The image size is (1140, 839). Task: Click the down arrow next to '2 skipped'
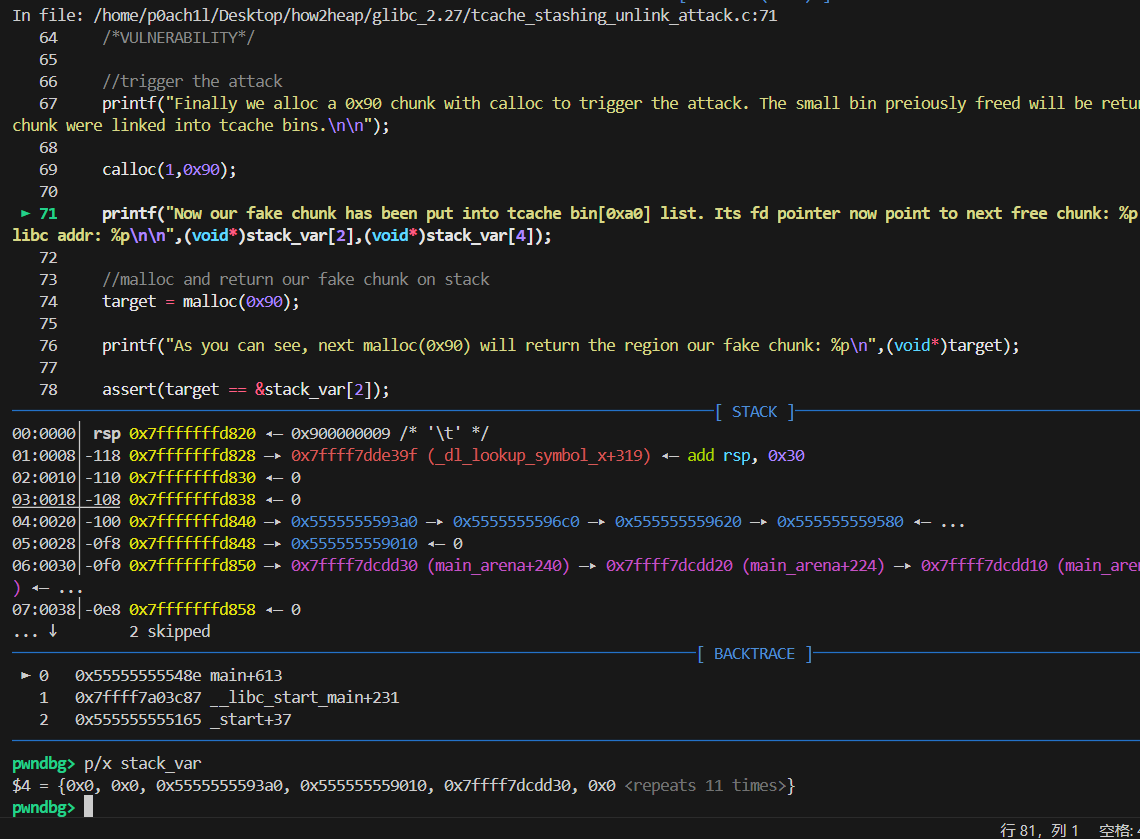point(52,631)
